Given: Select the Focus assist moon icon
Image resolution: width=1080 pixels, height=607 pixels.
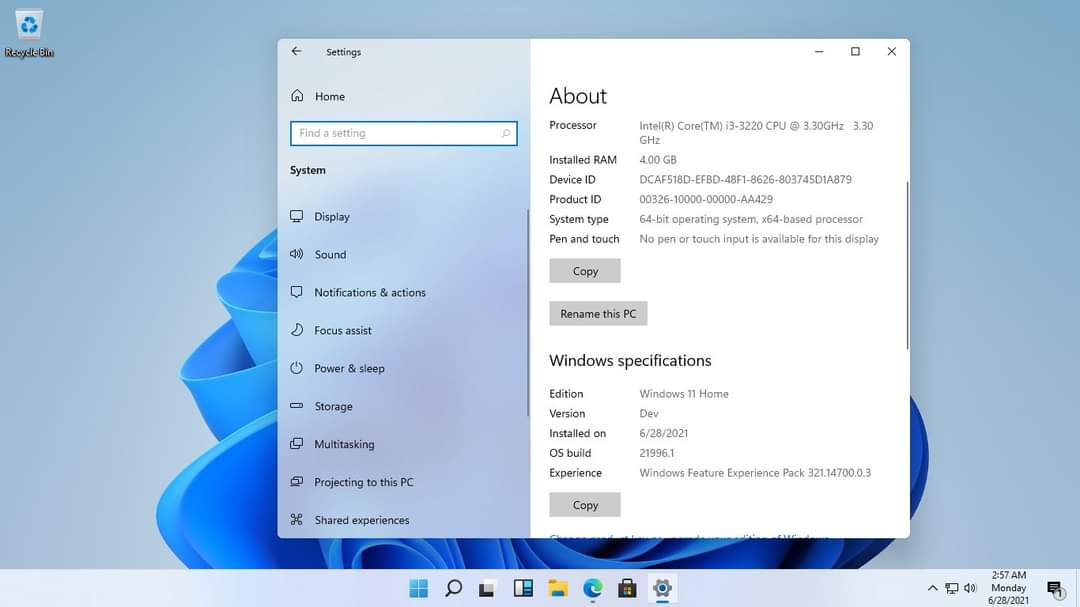Looking at the screenshot, I should [x=296, y=330].
